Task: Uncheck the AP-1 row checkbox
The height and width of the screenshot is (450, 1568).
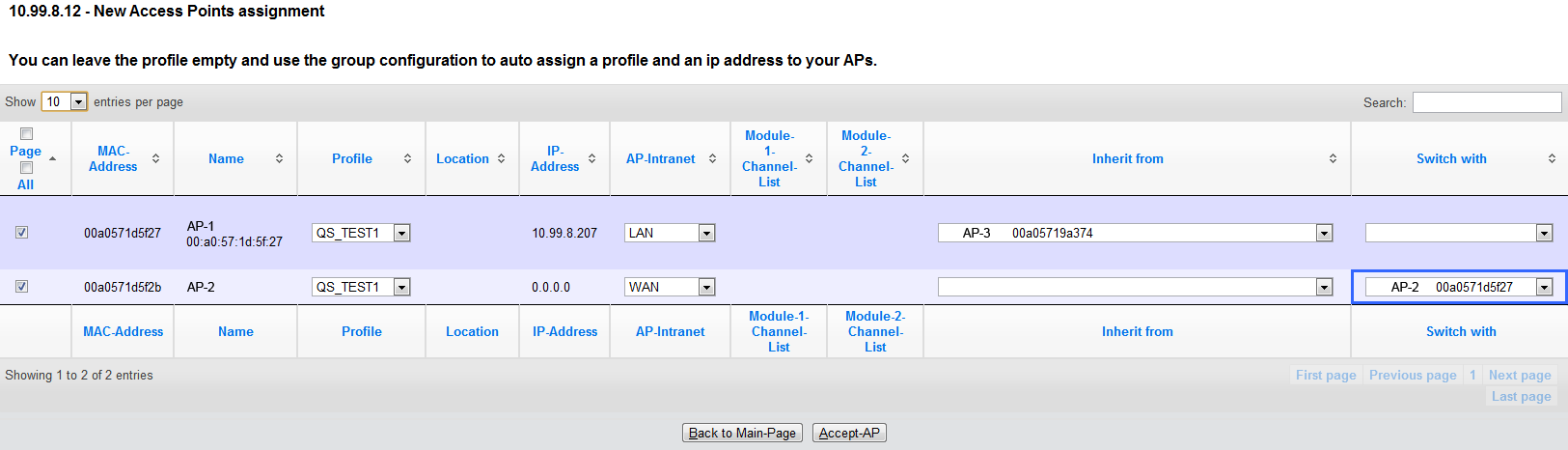Action: [x=22, y=233]
